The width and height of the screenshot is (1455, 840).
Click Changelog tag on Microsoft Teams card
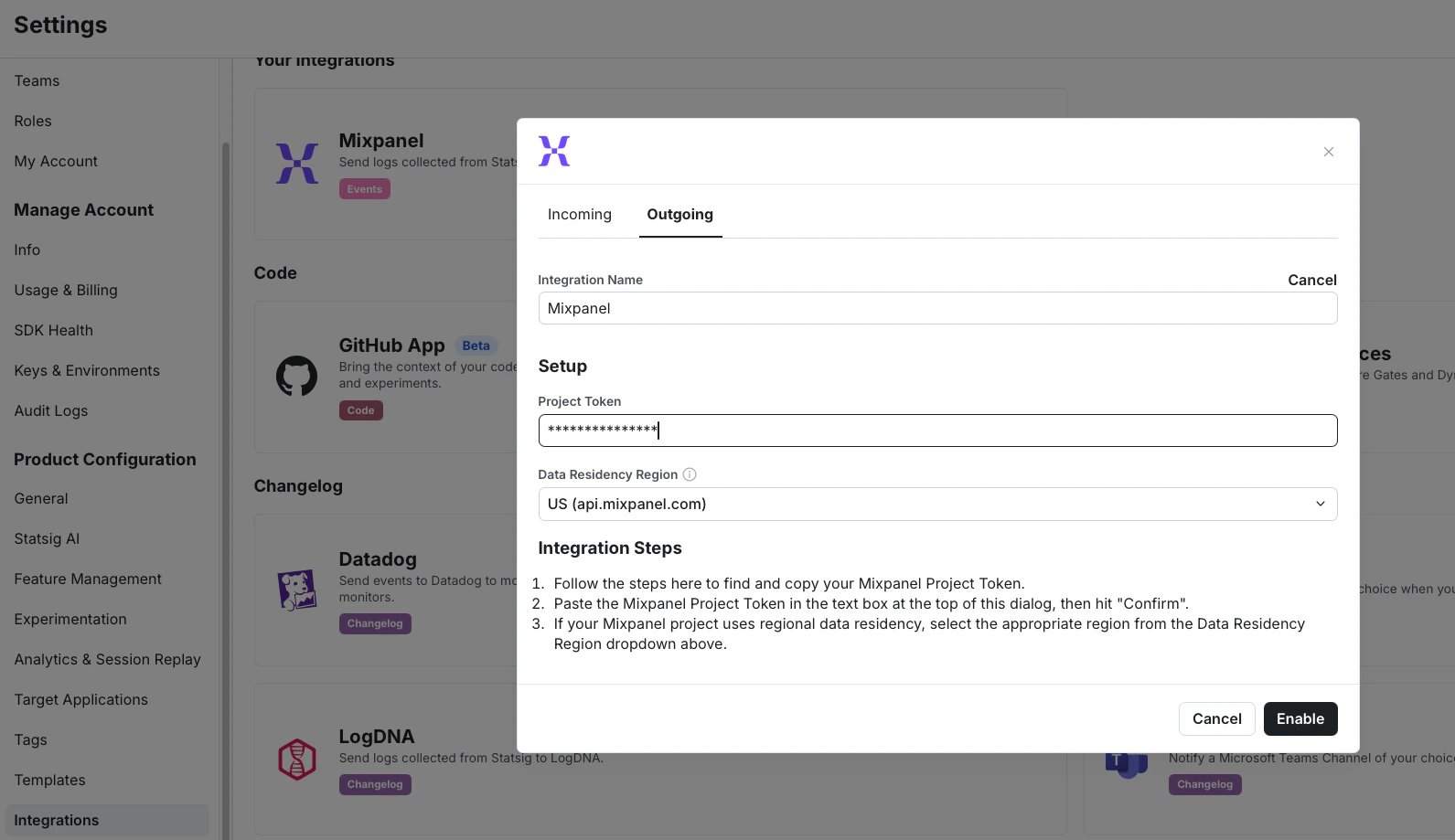[1205, 784]
